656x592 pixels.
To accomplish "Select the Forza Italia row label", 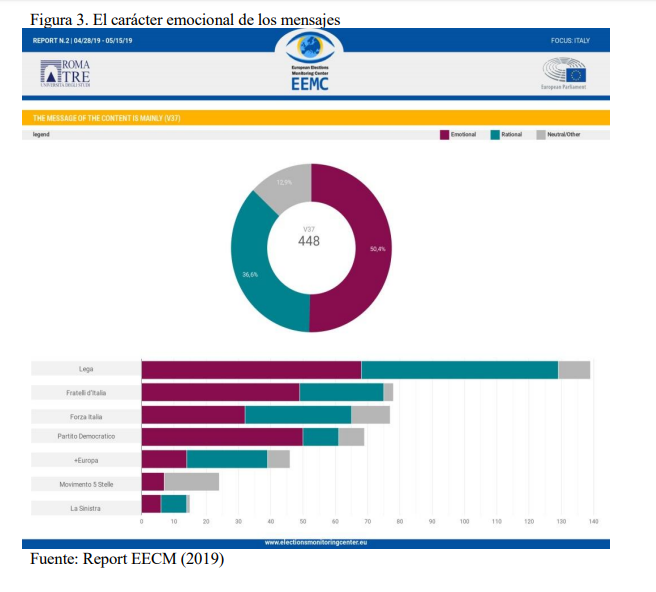I will pyautogui.click(x=86, y=415).
